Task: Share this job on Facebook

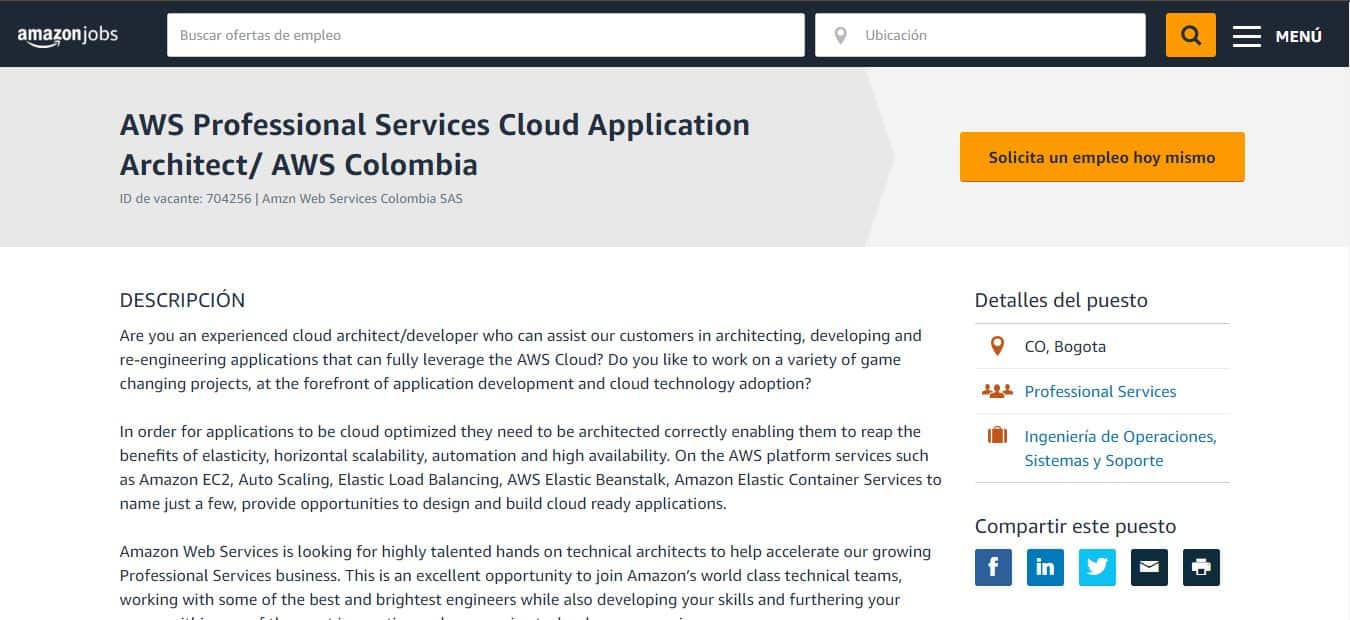Action: point(993,567)
